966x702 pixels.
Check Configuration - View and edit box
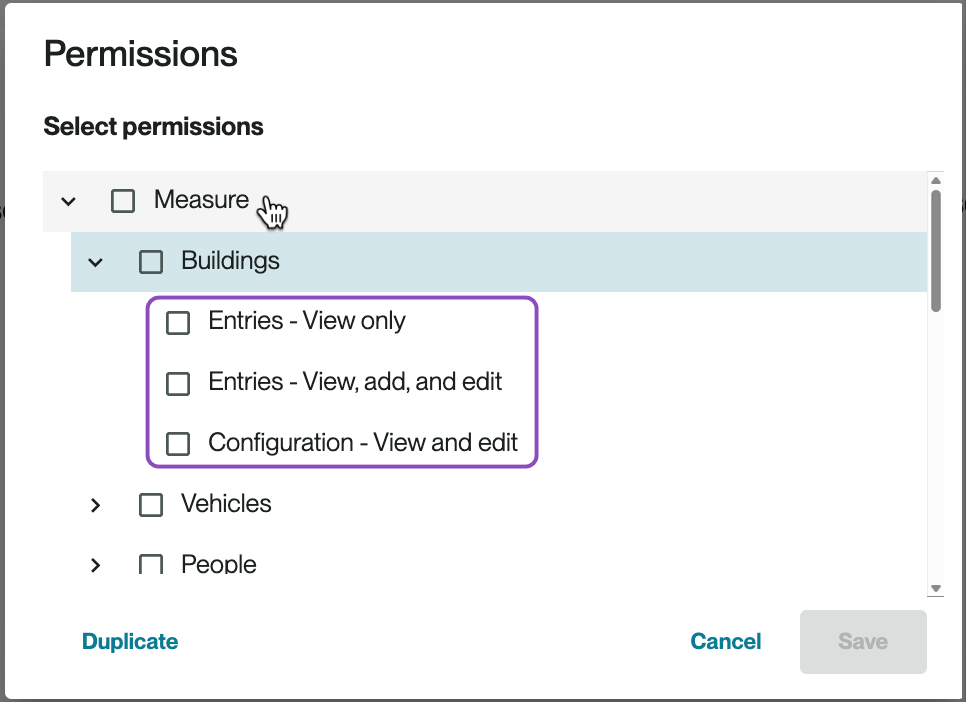pos(178,444)
